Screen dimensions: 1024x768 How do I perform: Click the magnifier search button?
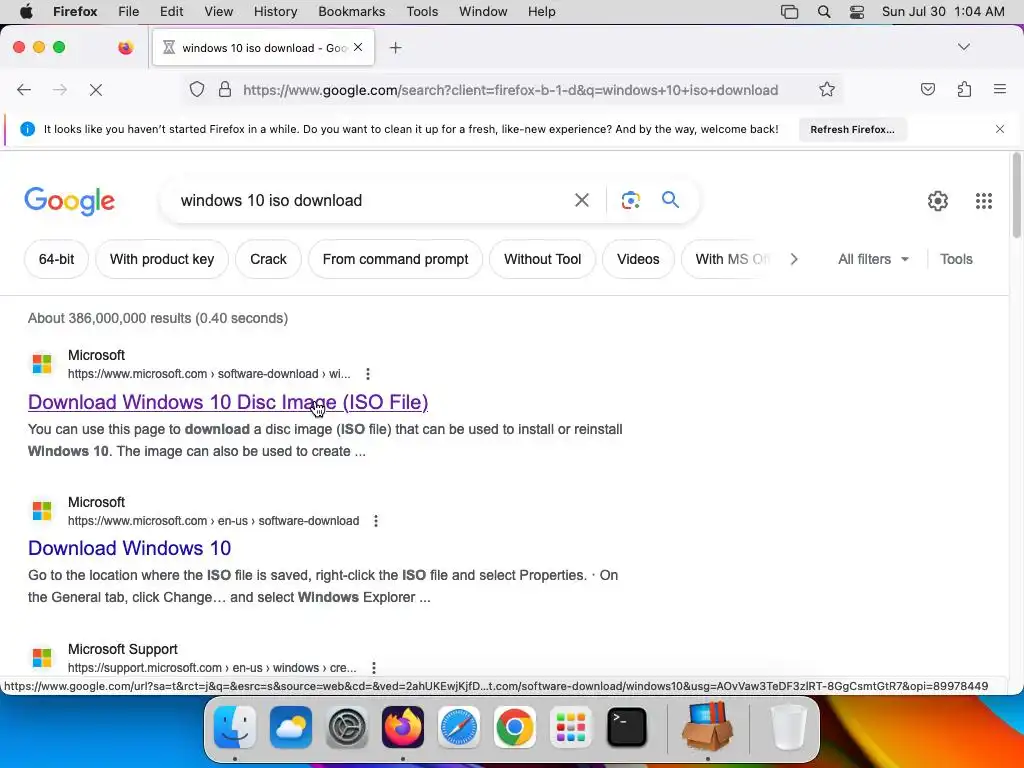(x=670, y=199)
